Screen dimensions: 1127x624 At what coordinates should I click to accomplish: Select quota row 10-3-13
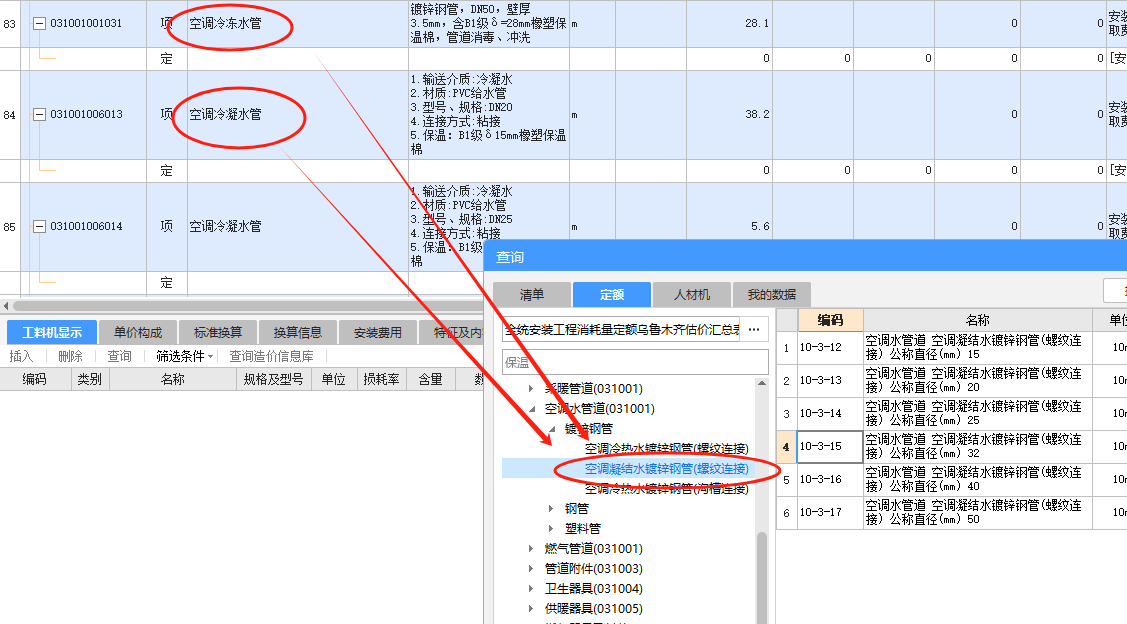pyautogui.click(x=952, y=381)
